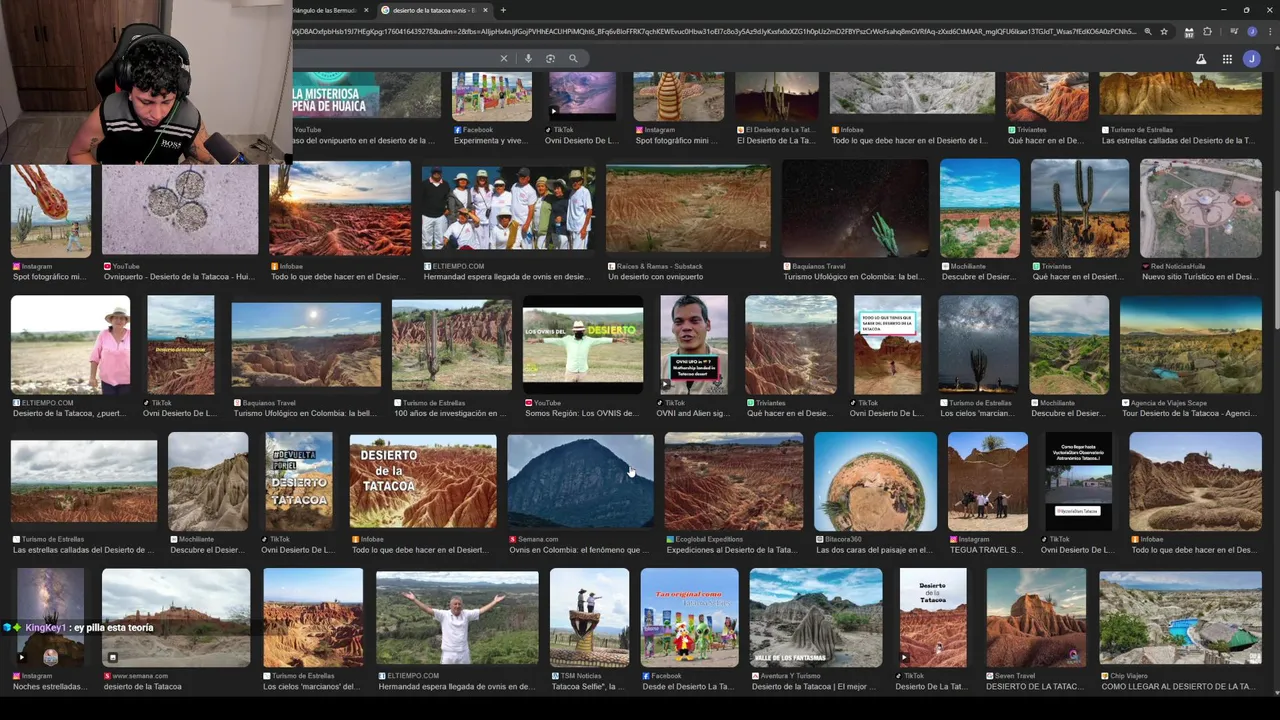This screenshot has height=720, width=1280.
Task: Open Google Search Labs flask icon
Action: (1201, 59)
